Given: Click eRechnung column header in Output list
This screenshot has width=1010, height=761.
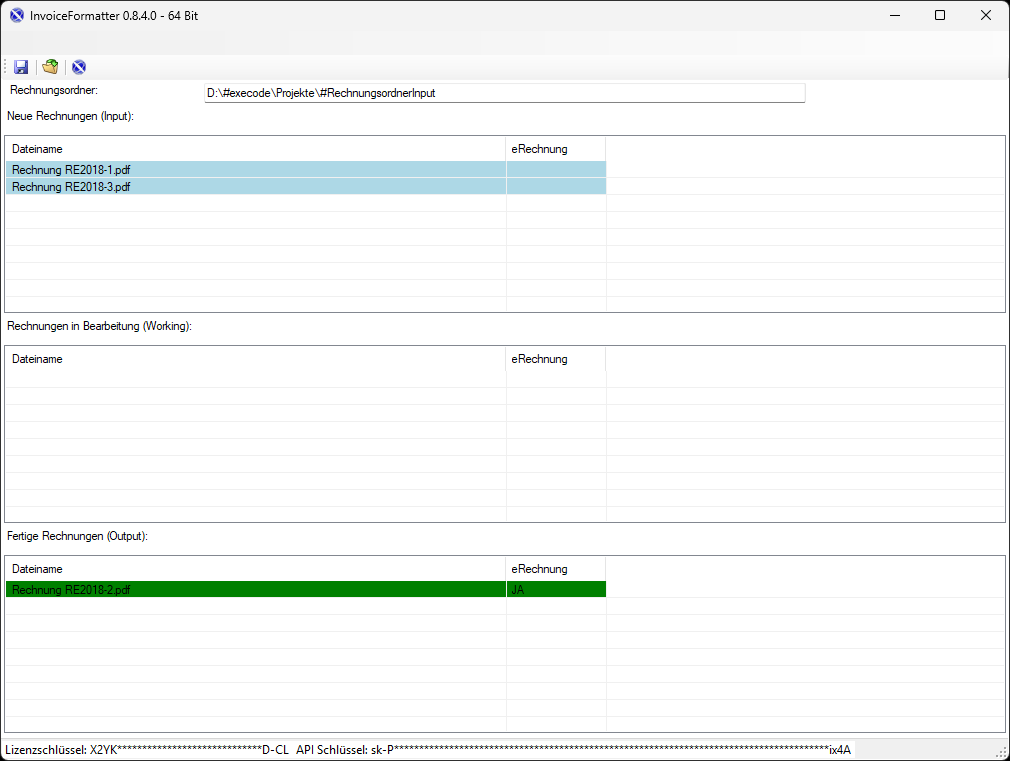Looking at the screenshot, I should click(539, 569).
